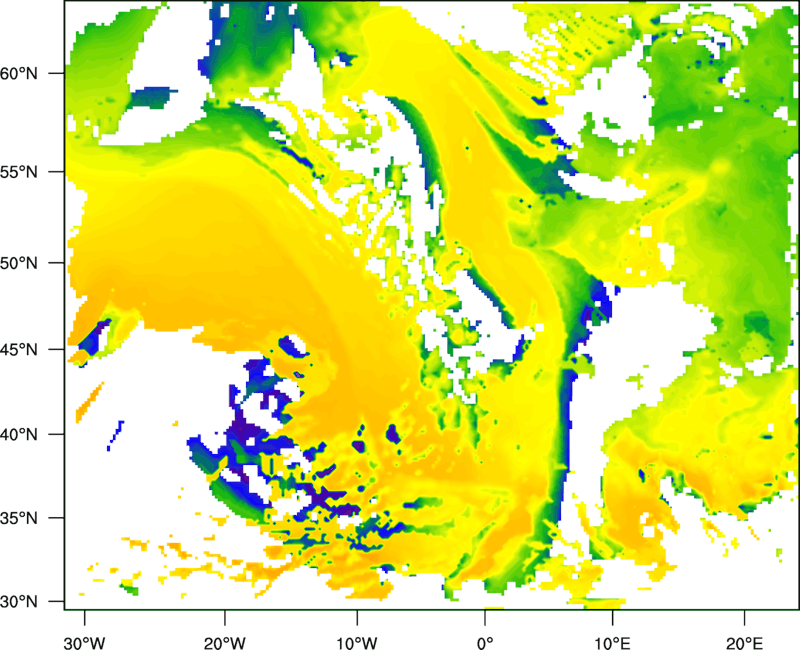Click the 45°N latitude label
The height and width of the screenshot is (650, 800).
tap(19, 349)
